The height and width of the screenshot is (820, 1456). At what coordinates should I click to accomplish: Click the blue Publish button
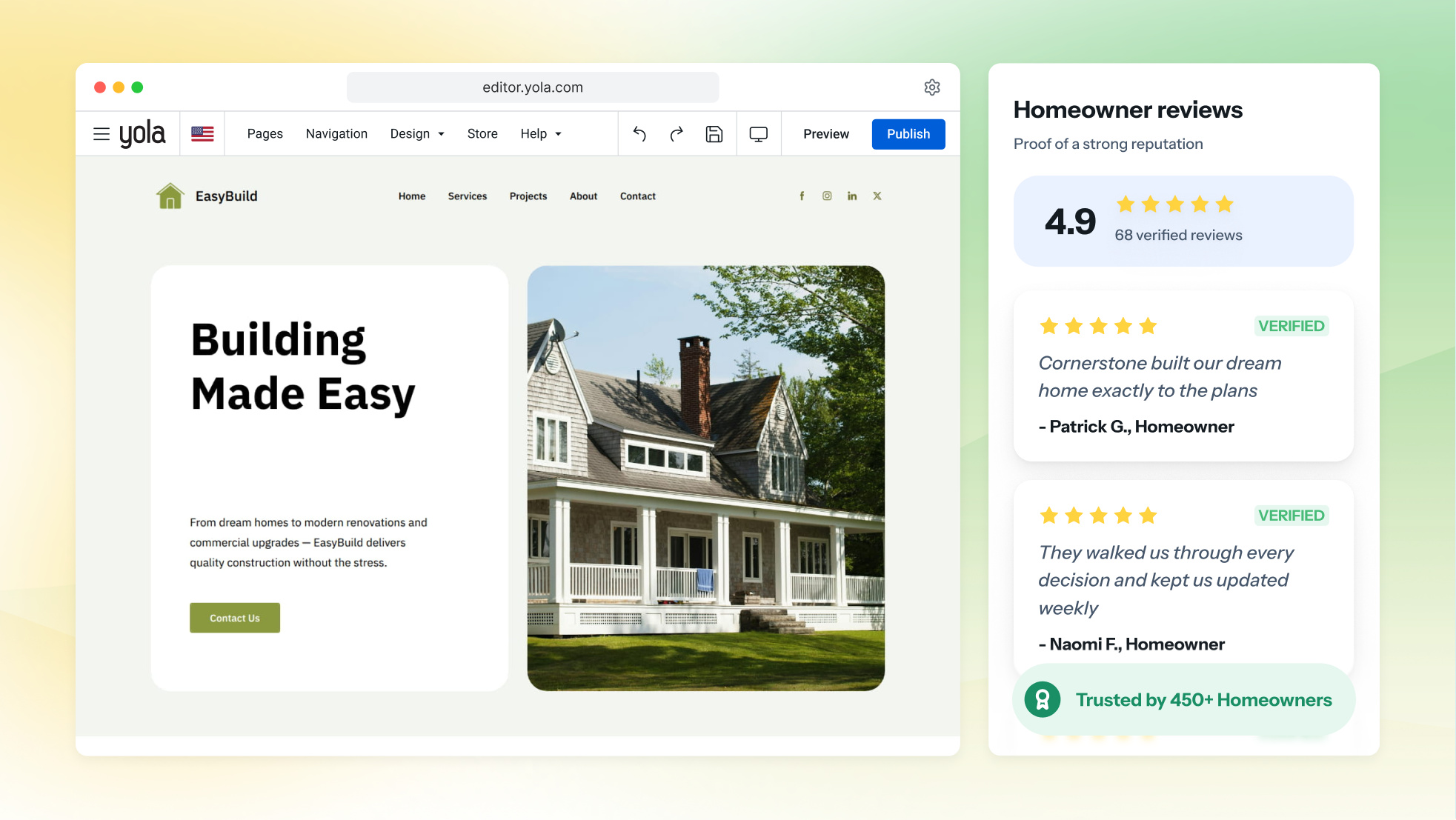pyautogui.click(x=908, y=134)
